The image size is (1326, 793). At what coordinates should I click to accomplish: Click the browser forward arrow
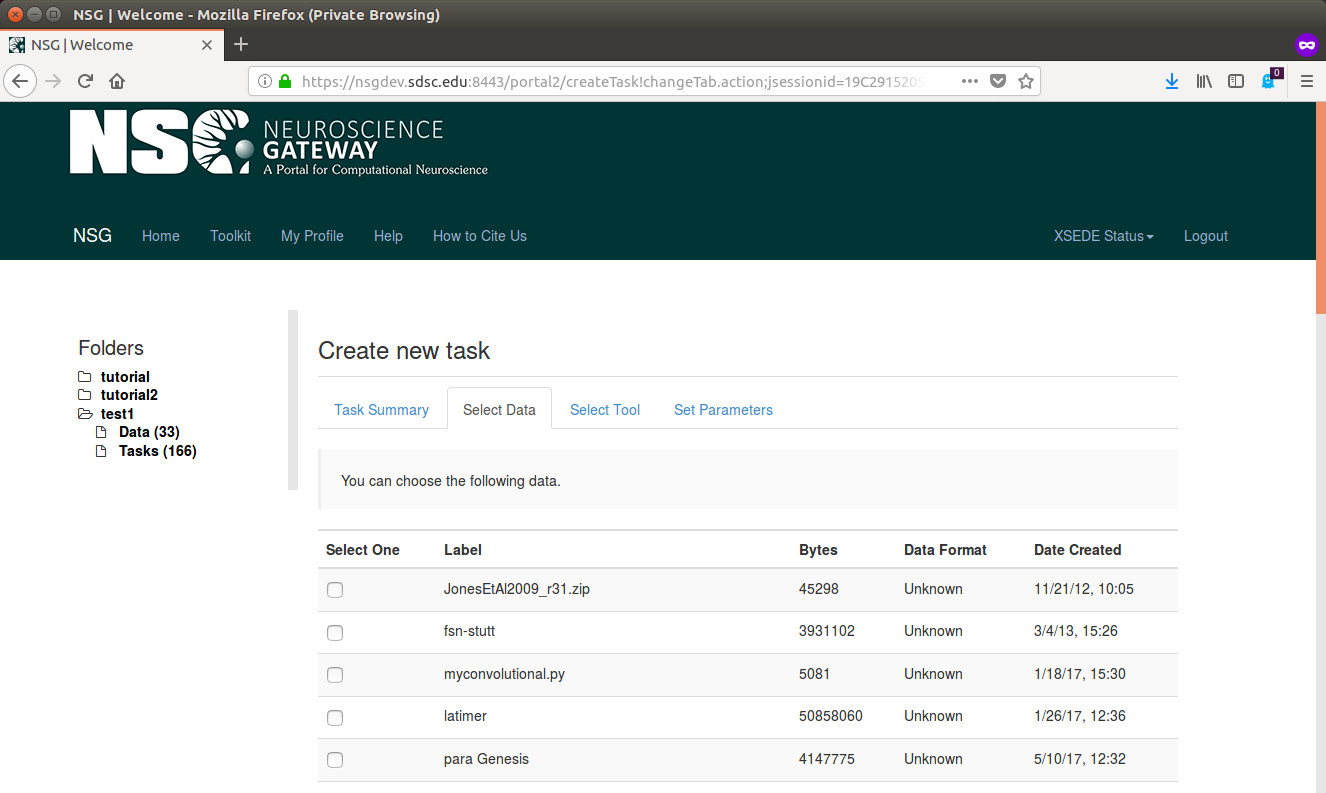(54, 81)
